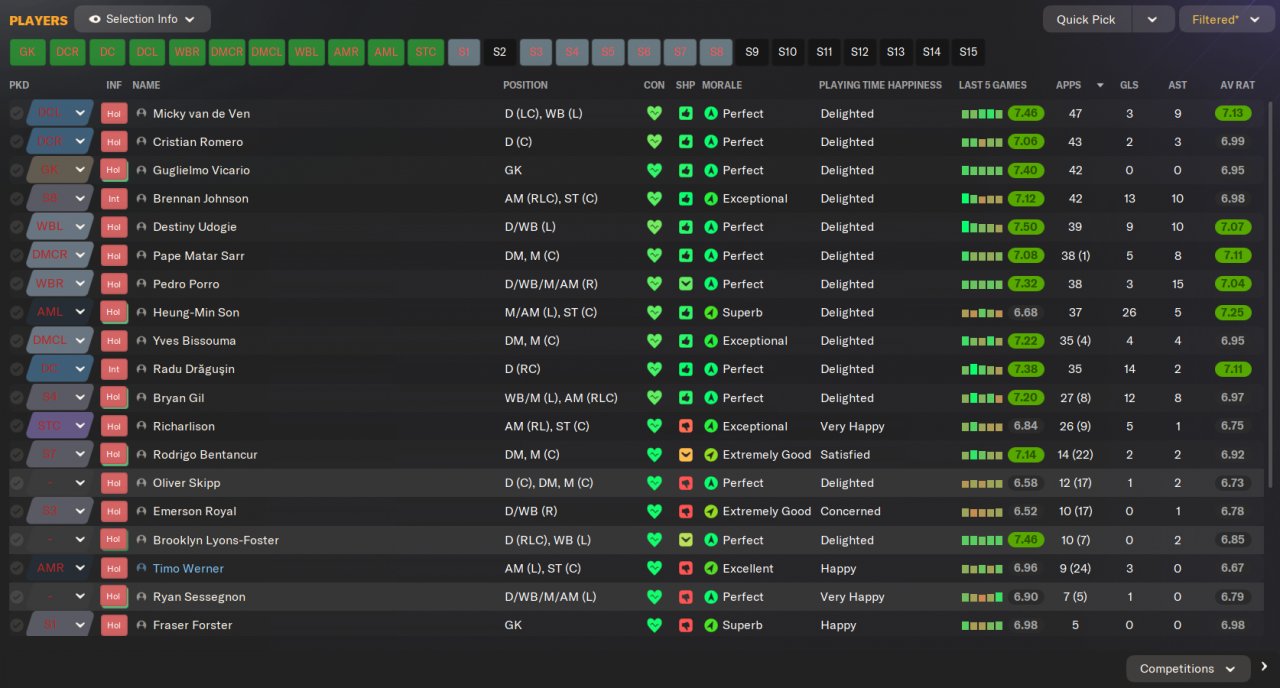1280x688 pixels.
Task: Toggle the picked checkmark for Guglielmo Vicario
Action: coord(16,170)
